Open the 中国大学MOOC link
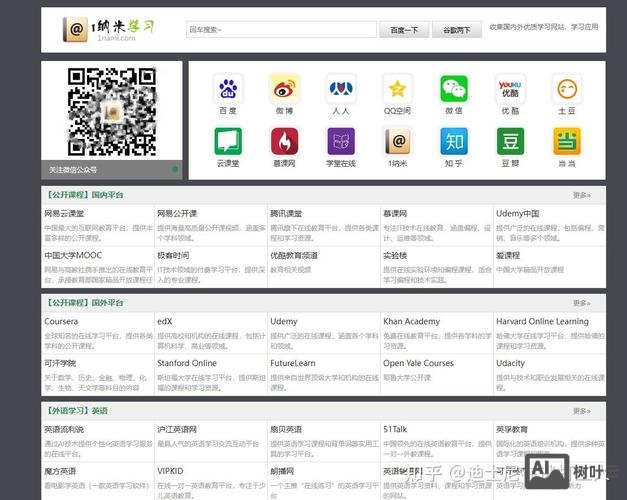Image resolution: width=627 pixels, height=500 pixels. tap(73, 255)
